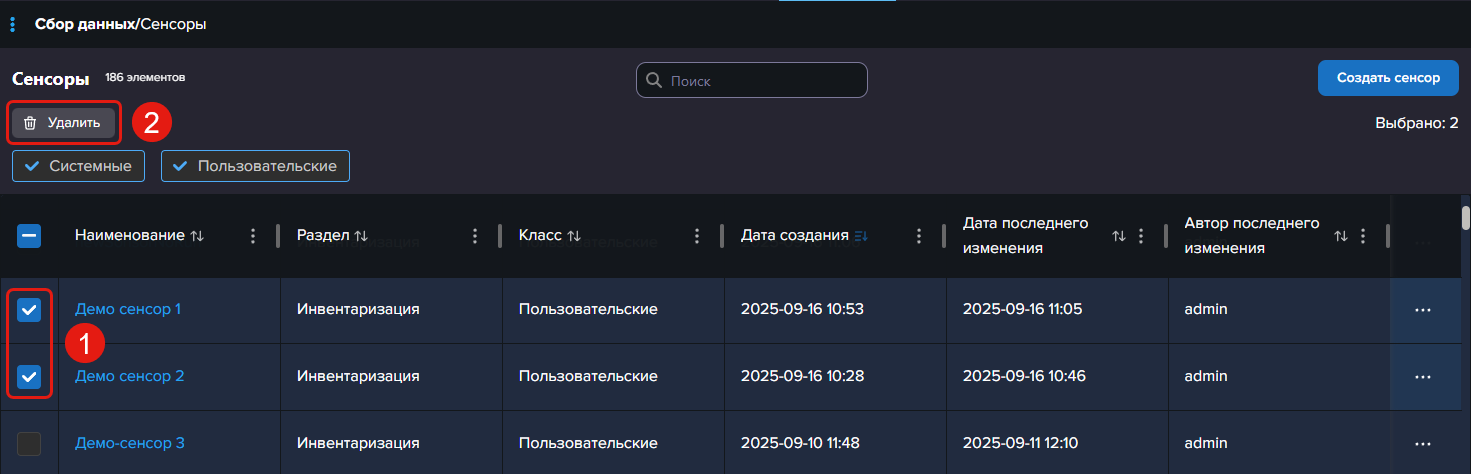Check the Демо-сенсор 3 row checkbox
Image resolution: width=1471 pixels, height=474 pixels.
[29, 443]
